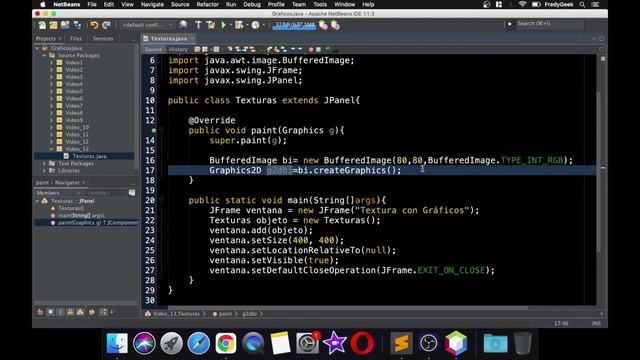The height and width of the screenshot is (360, 640).
Task: Collapse the Video_13 package node
Action: point(51,149)
